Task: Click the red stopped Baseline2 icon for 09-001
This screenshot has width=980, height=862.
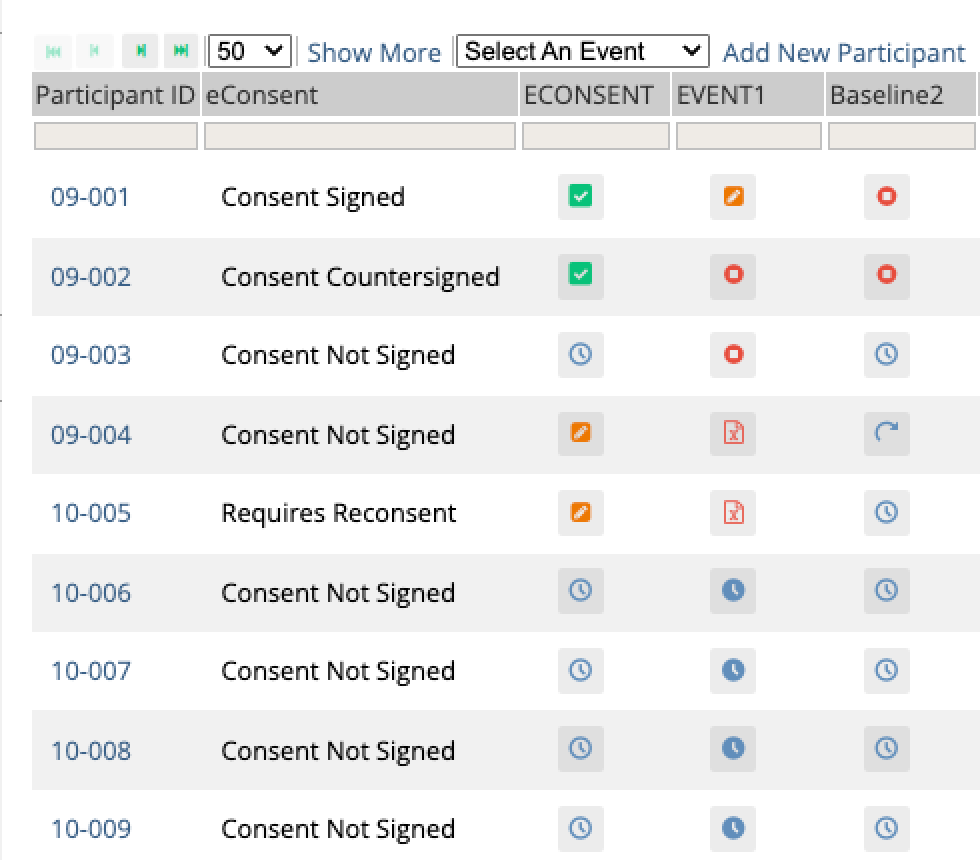Action: (x=886, y=197)
